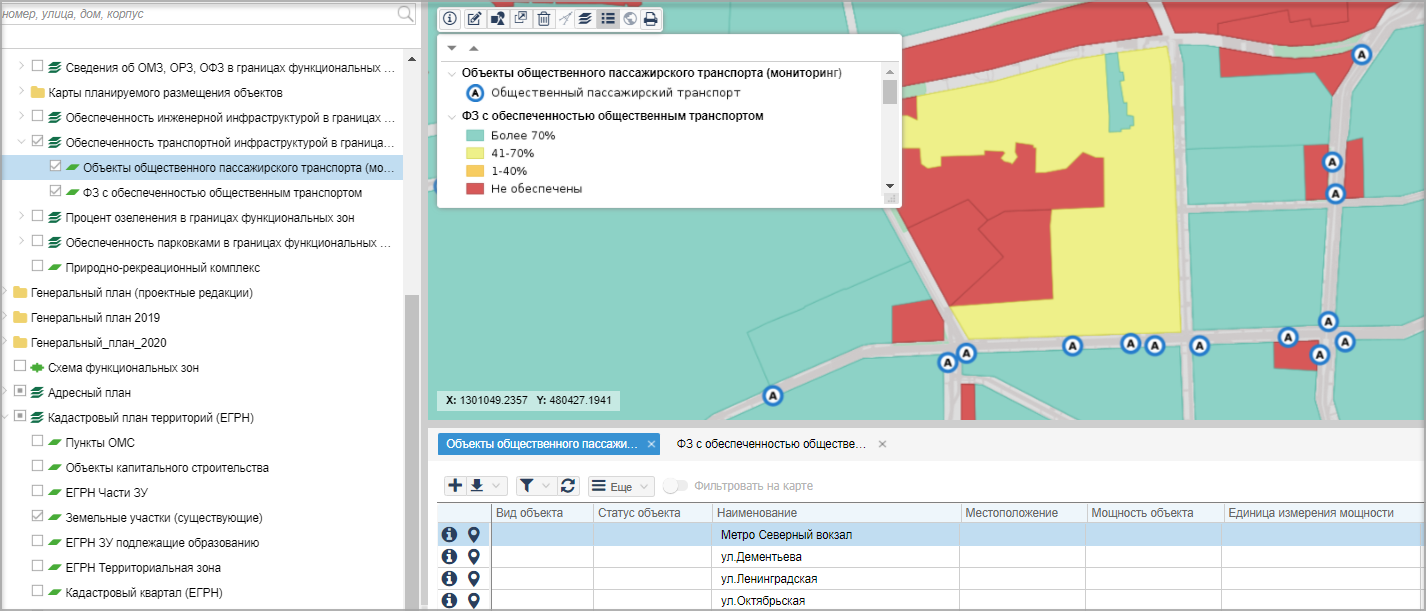The image size is (1426, 611).
Task: Close the Объекты общественного пассажирского tab
Action: click(x=652, y=444)
